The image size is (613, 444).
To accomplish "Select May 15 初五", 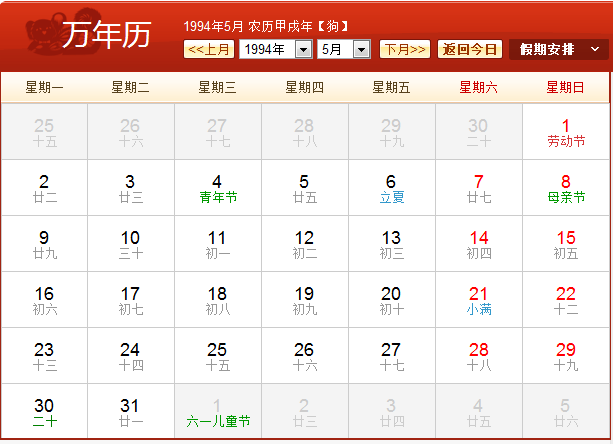I will click(x=566, y=244).
